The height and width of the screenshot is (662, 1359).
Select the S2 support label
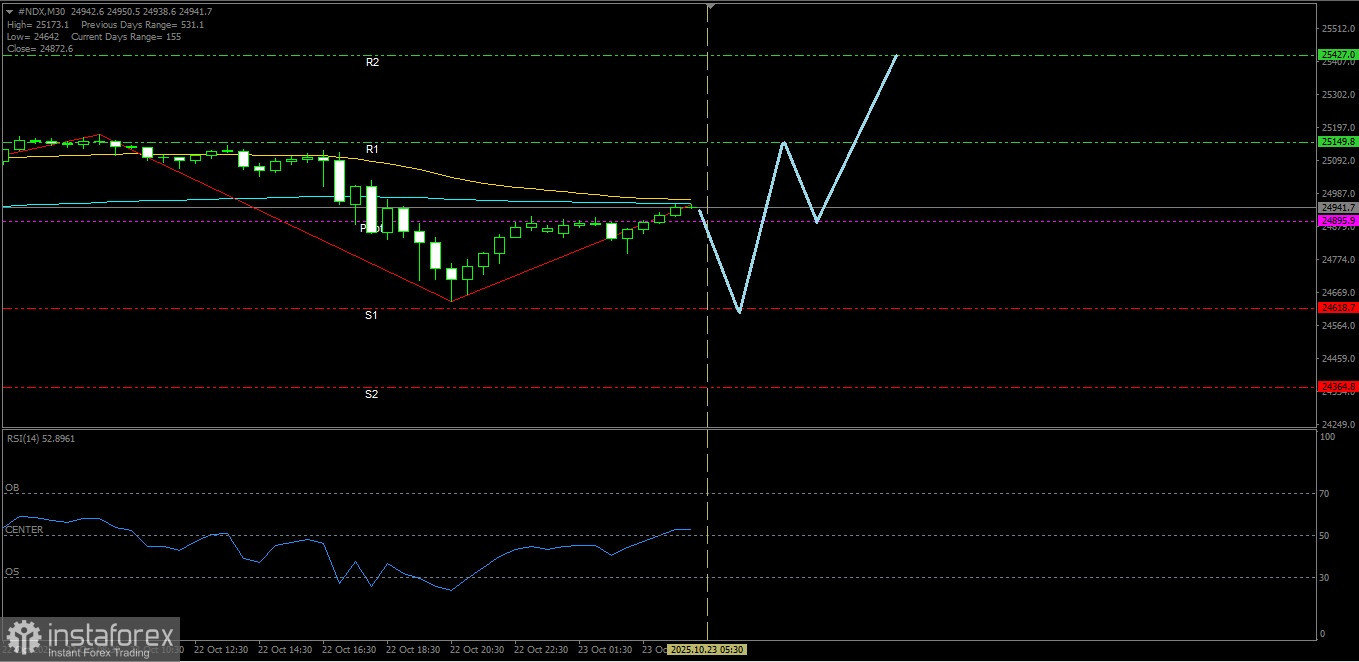[x=371, y=394]
